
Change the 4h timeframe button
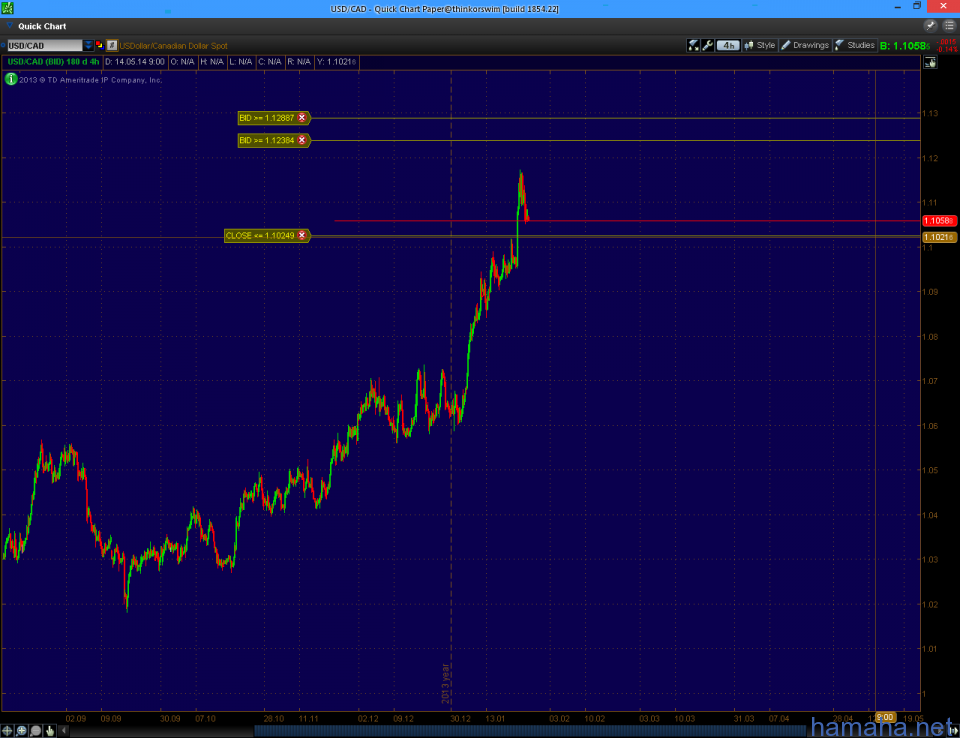pyautogui.click(x=728, y=45)
